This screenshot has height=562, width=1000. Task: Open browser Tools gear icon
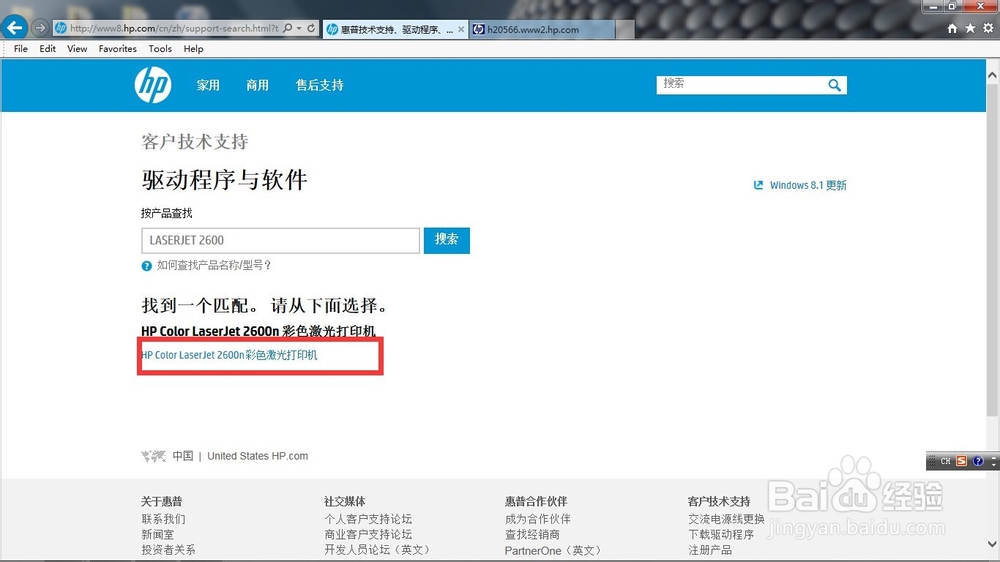988,28
